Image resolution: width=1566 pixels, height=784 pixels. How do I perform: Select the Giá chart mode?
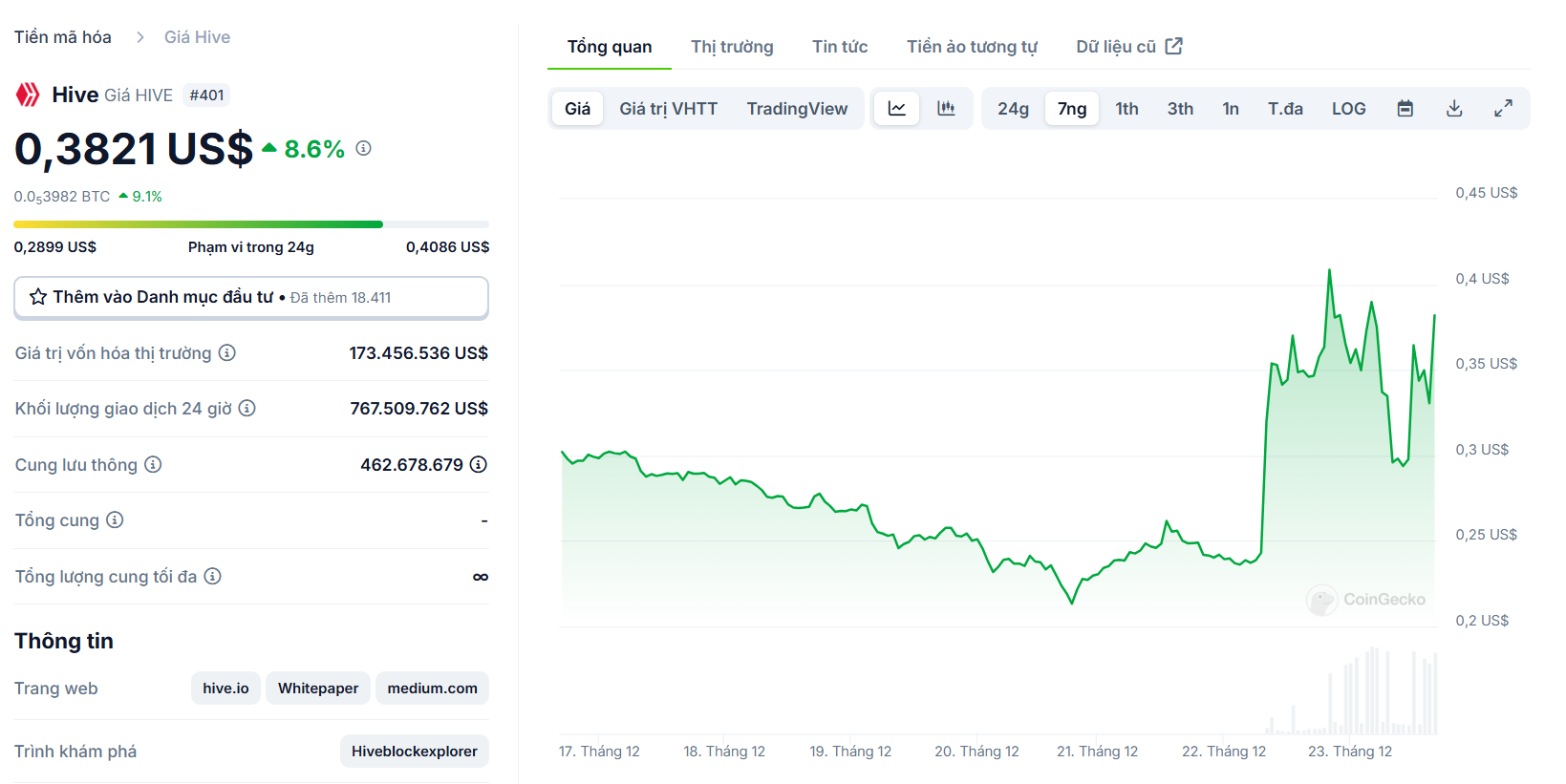(577, 109)
